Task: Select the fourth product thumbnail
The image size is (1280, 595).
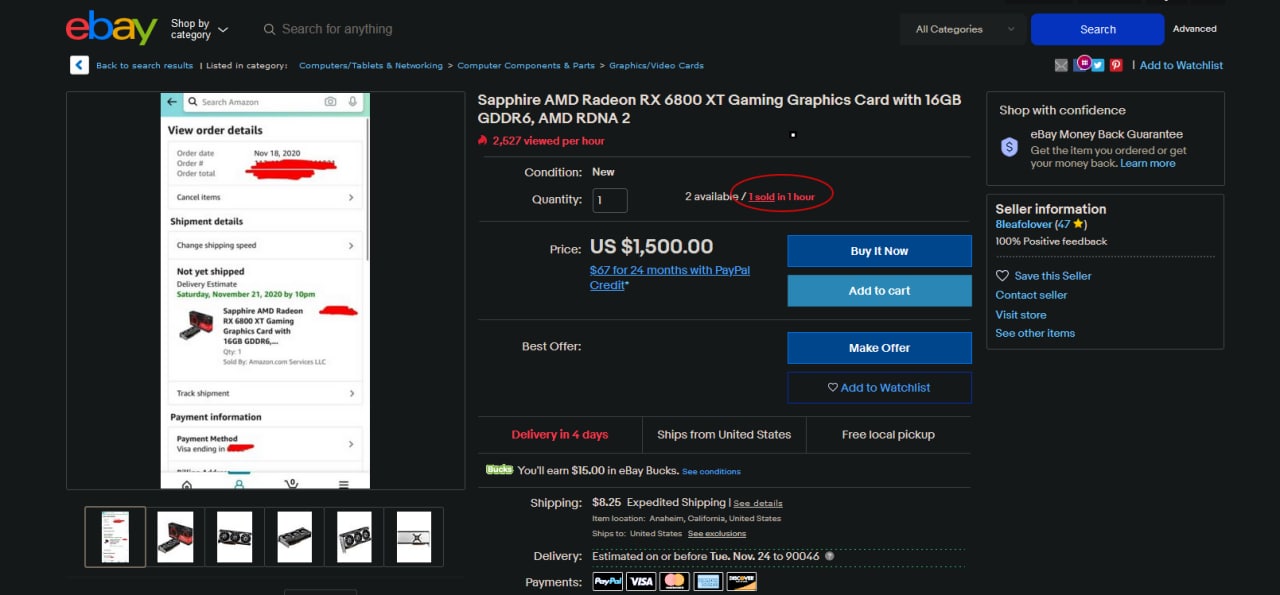Action: point(295,537)
